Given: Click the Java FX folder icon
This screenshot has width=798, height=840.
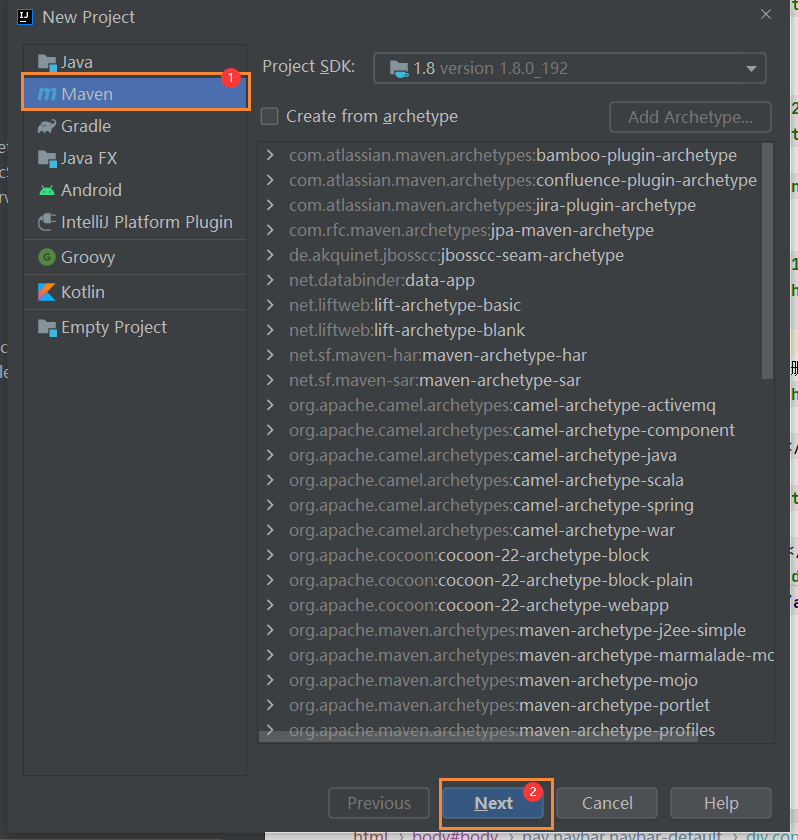Looking at the screenshot, I should point(47,159).
